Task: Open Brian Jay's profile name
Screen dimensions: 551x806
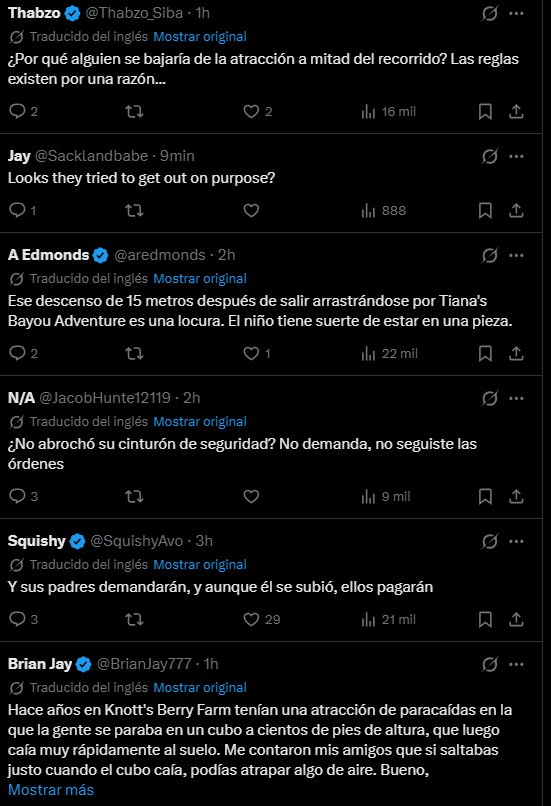Action: (x=40, y=664)
